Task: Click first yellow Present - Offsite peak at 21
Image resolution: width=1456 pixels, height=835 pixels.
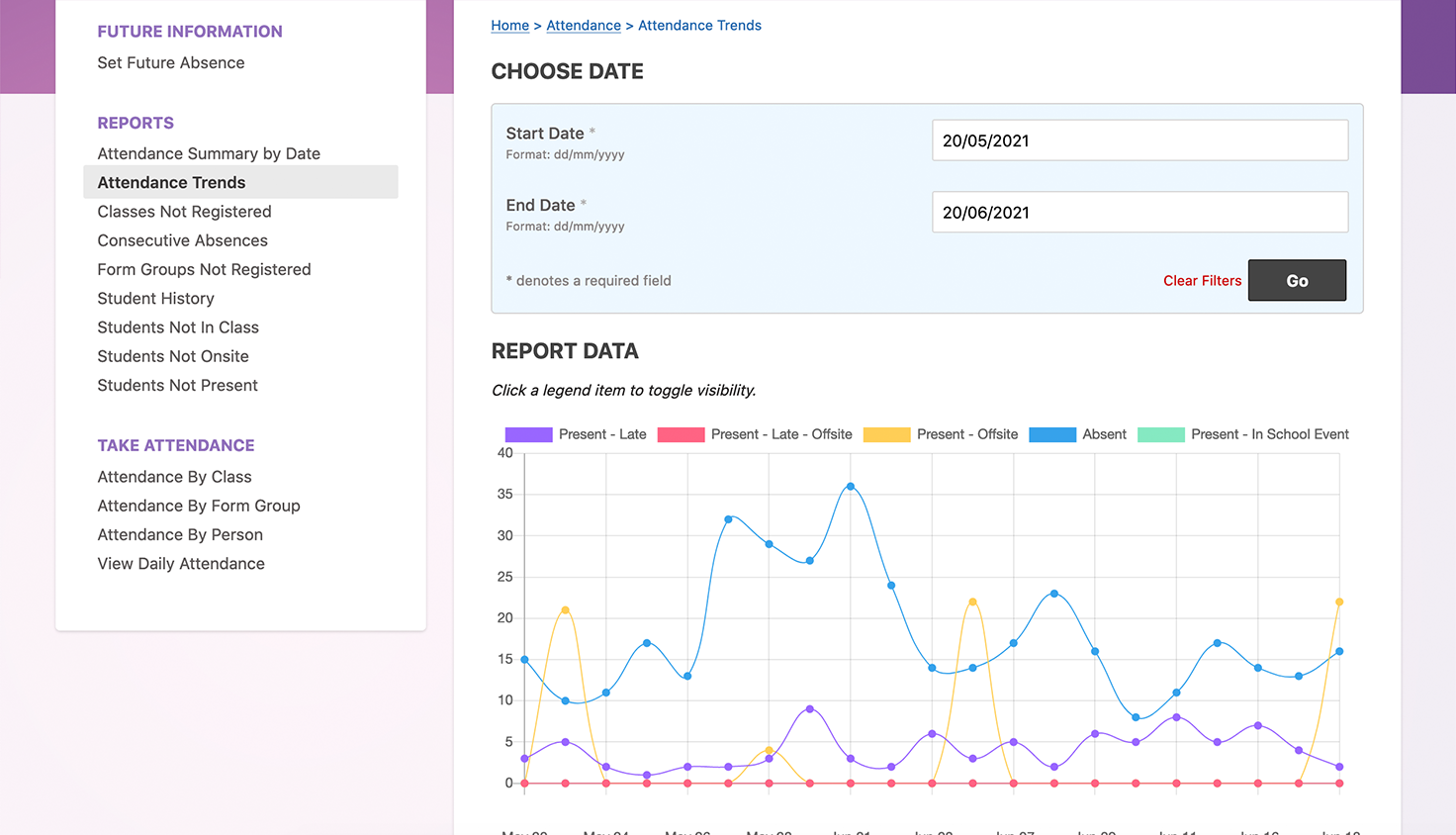Action: pyautogui.click(x=565, y=610)
